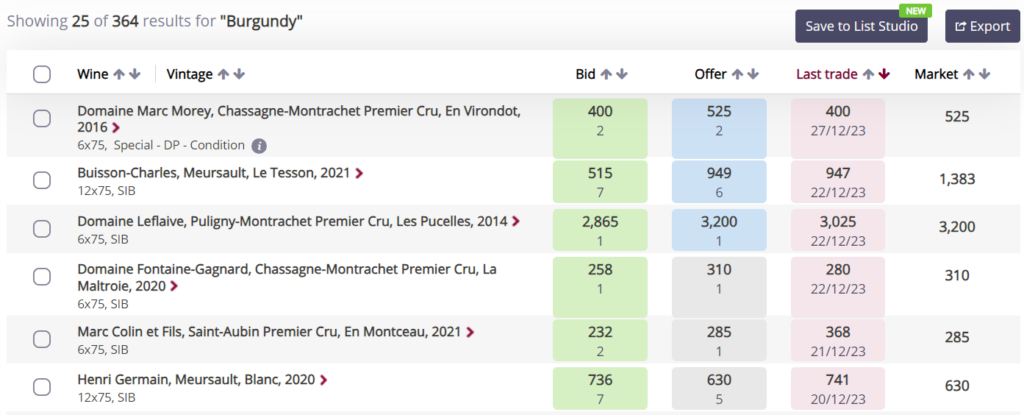
Task: Sort Vintage column descending with down arrow
Action: 239,75
